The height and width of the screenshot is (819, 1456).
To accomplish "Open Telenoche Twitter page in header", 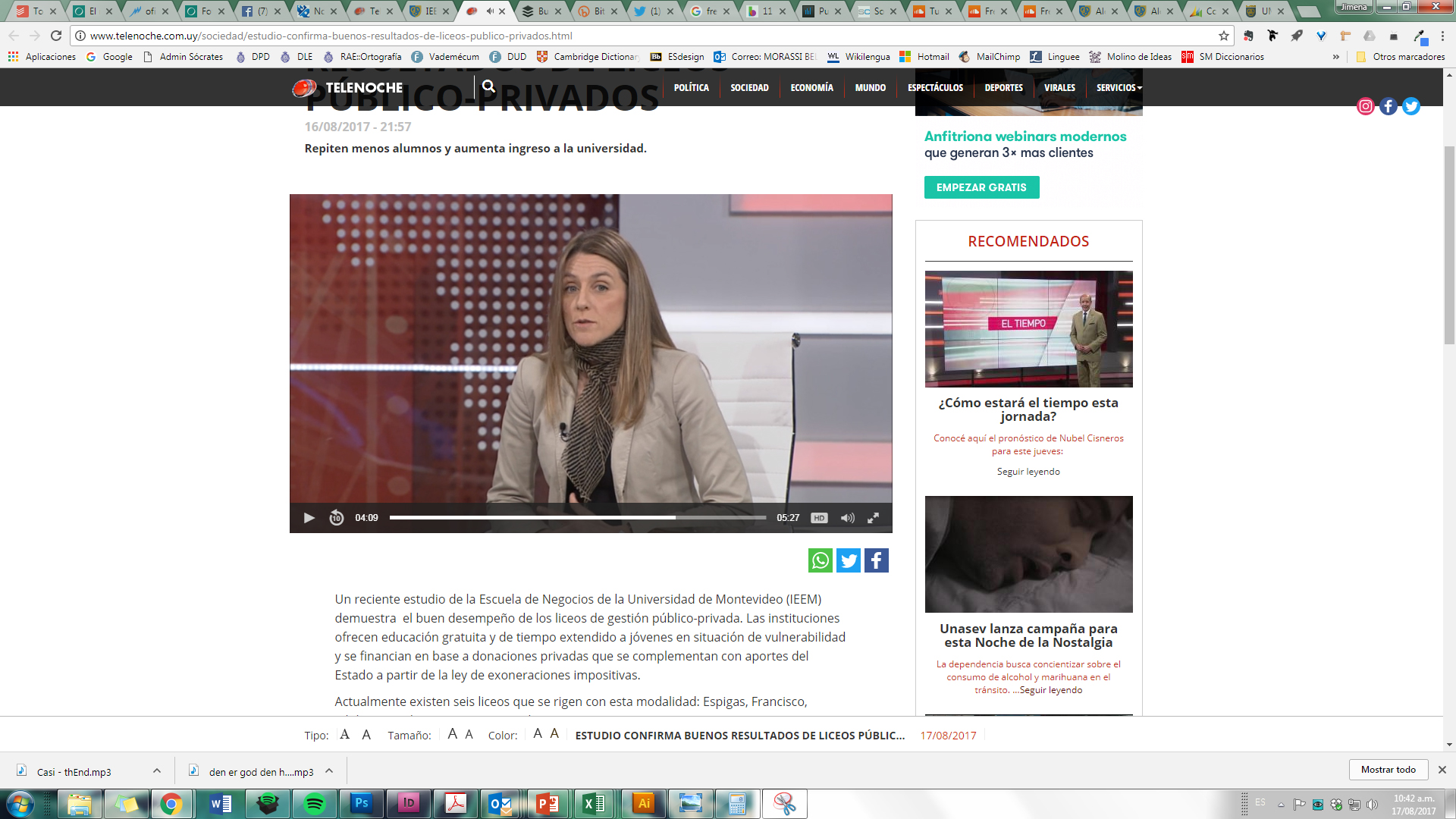I will point(1411,106).
